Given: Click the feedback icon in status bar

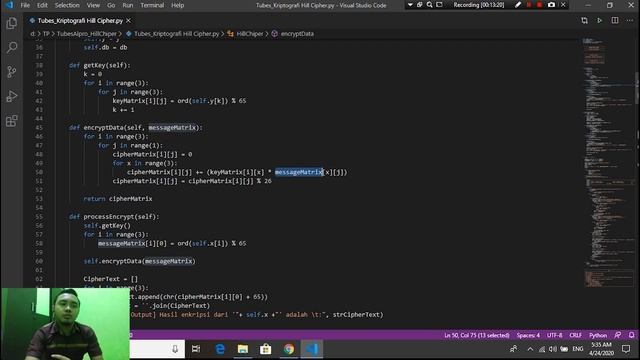Looking at the screenshot, I should [618, 335].
